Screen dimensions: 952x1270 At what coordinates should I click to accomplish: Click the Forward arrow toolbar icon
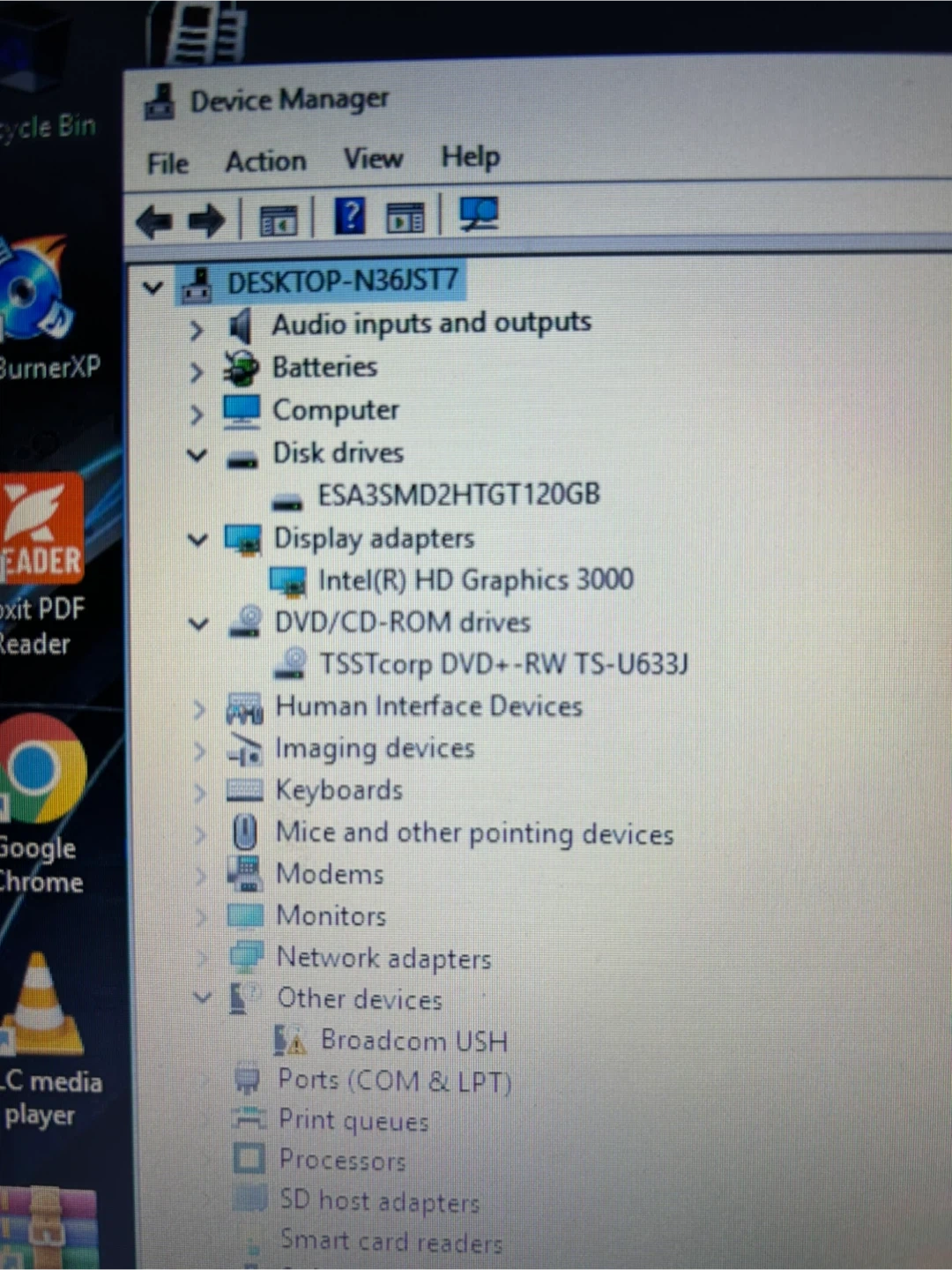pyautogui.click(x=207, y=220)
